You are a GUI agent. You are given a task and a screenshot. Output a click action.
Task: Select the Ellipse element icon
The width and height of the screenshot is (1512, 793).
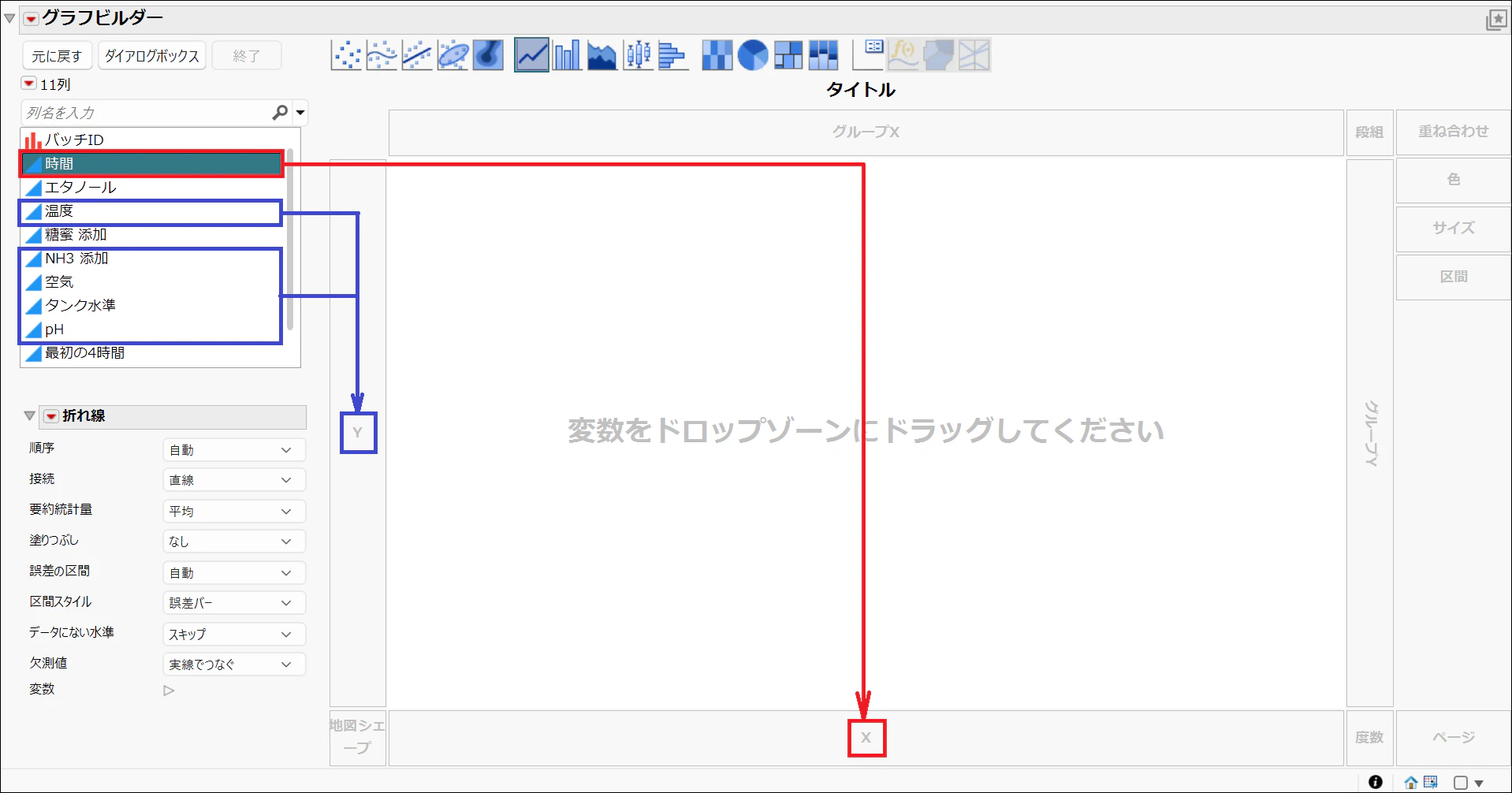click(x=453, y=55)
